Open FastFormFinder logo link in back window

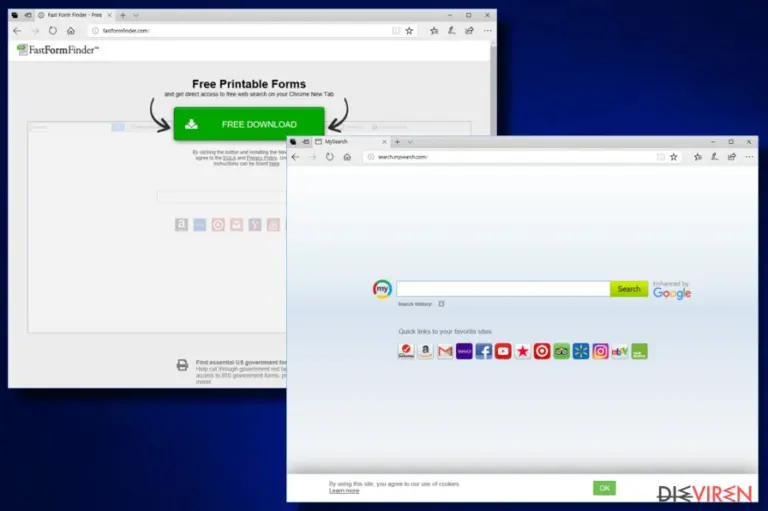pos(58,49)
